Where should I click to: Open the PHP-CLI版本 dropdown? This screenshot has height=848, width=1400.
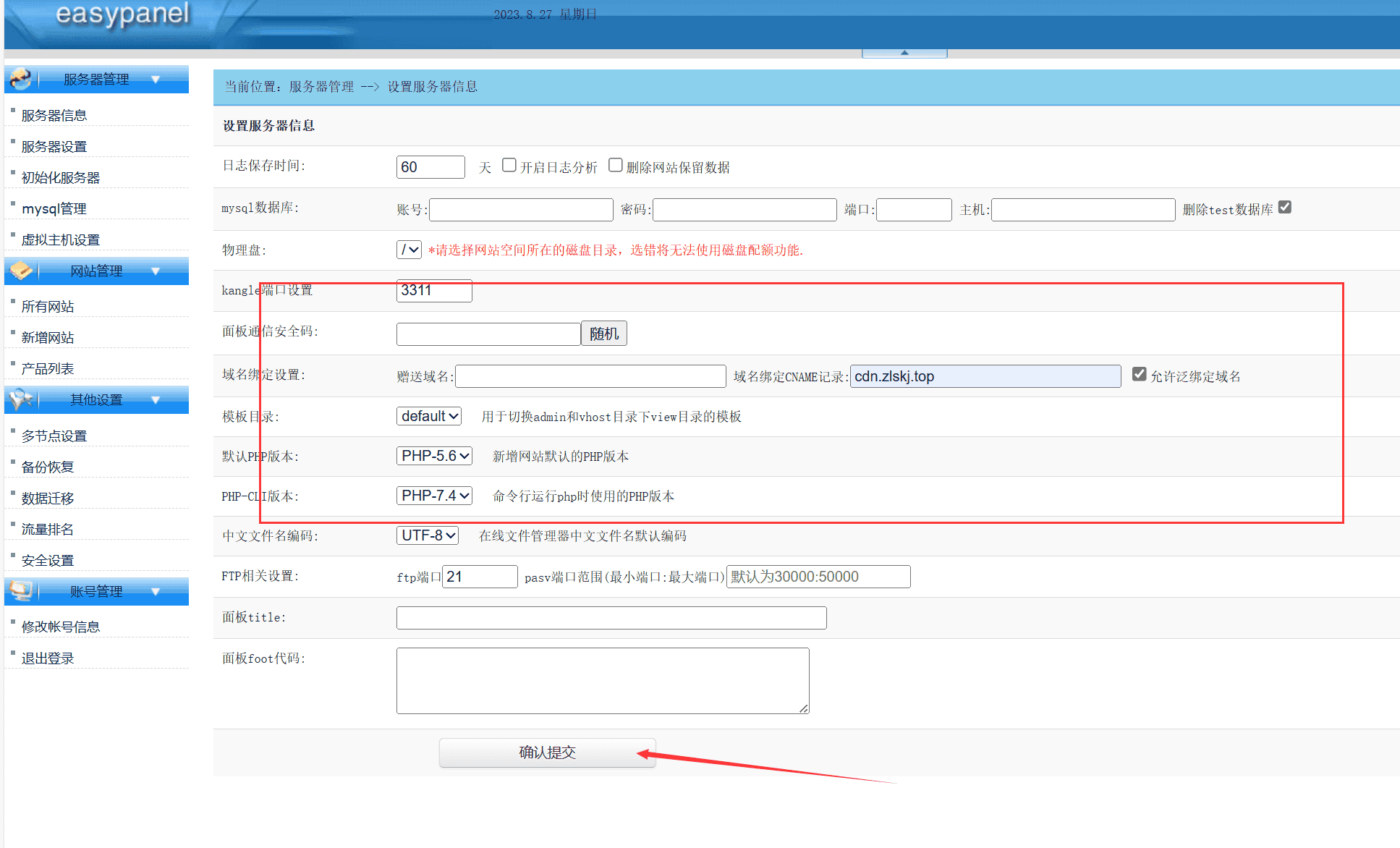coord(434,496)
